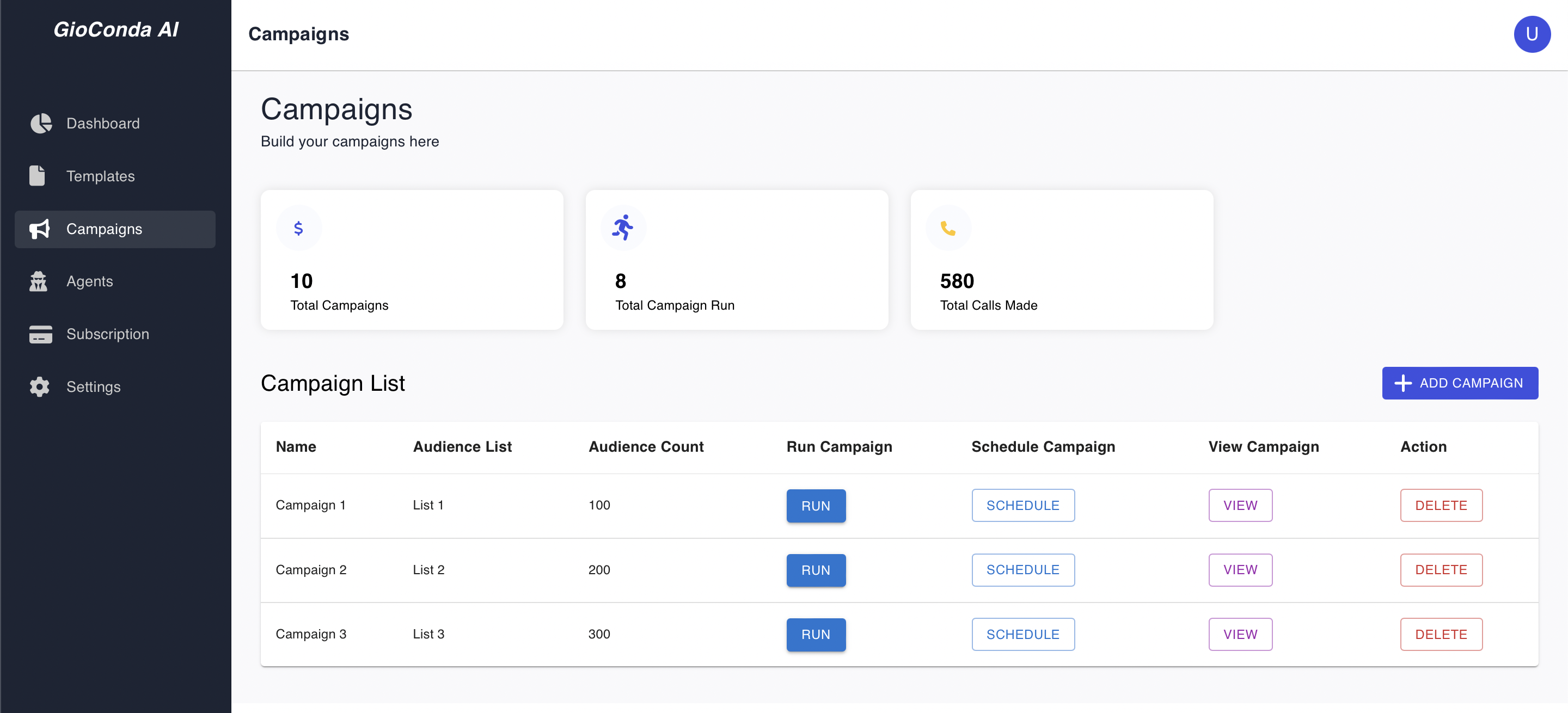
Task: Click the List 1 audience cell
Action: point(428,505)
